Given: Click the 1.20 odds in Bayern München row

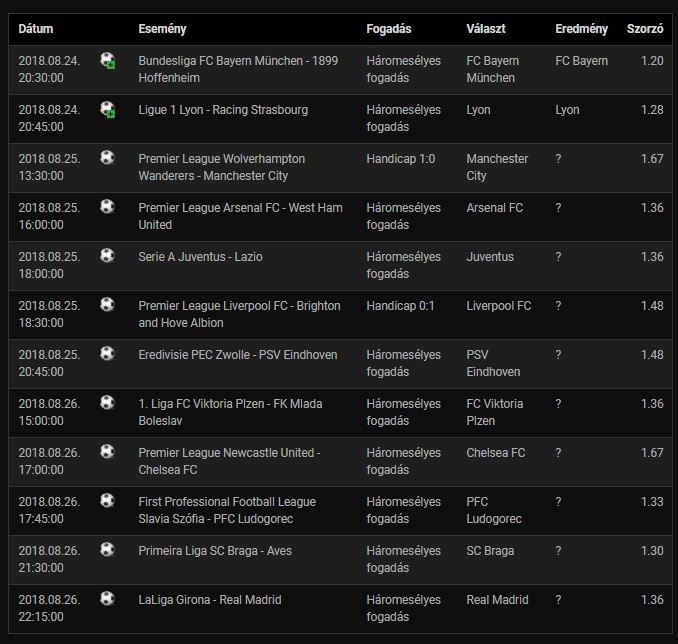Looking at the screenshot, I should [652, 61].
